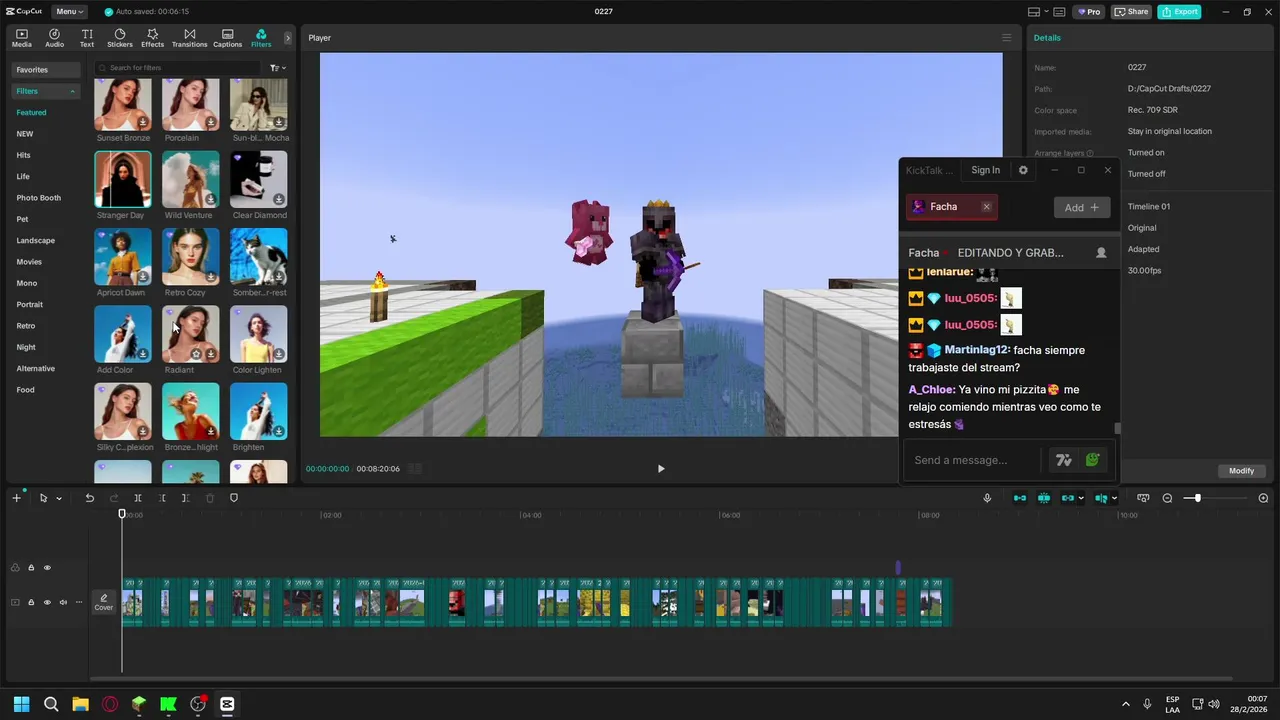Choose the Wild Venture filter thumbnail
Image resolution: width=1280 pixels, height=720 pixels.
click(190, 179)
